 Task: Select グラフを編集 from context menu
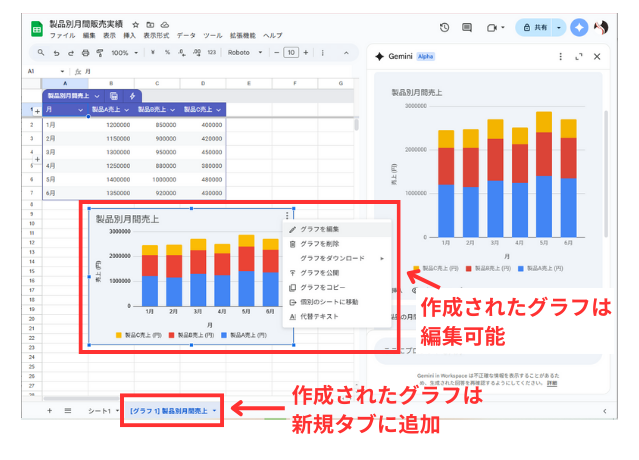[319, 230]
